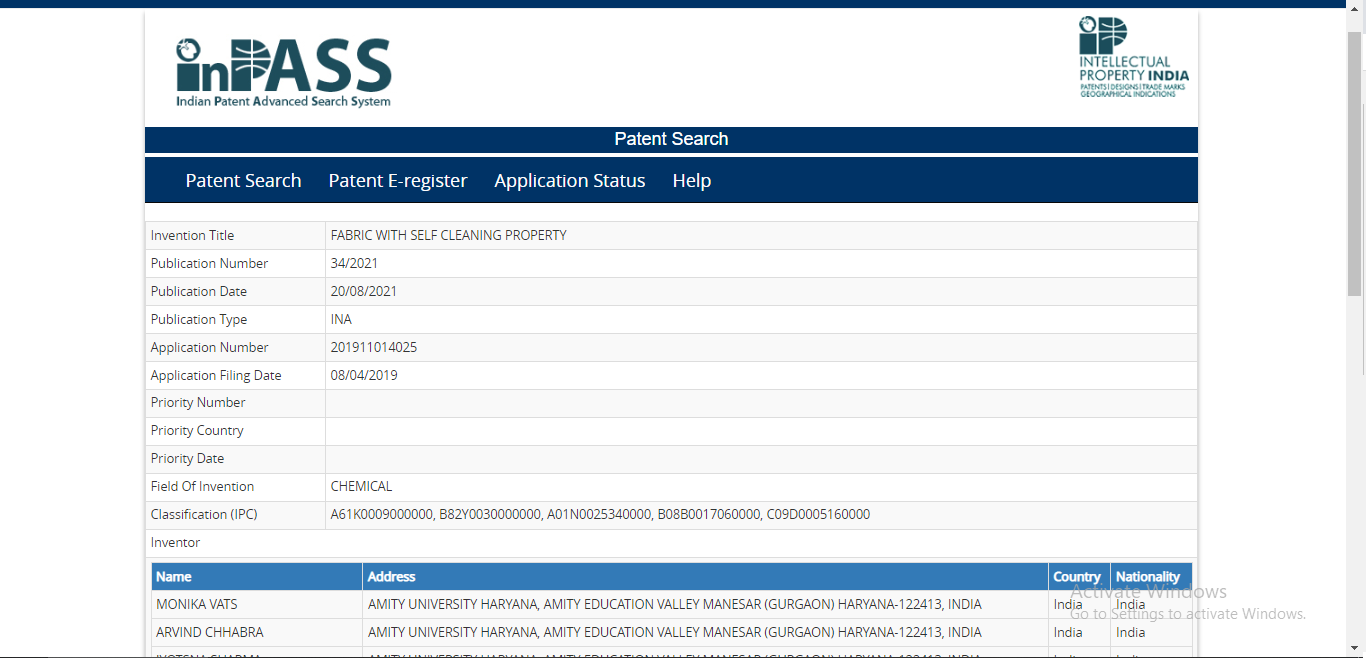This screenshot has width=1366, height=658.
Task: Open the Help menu item
Action: [x=692, y=181]
